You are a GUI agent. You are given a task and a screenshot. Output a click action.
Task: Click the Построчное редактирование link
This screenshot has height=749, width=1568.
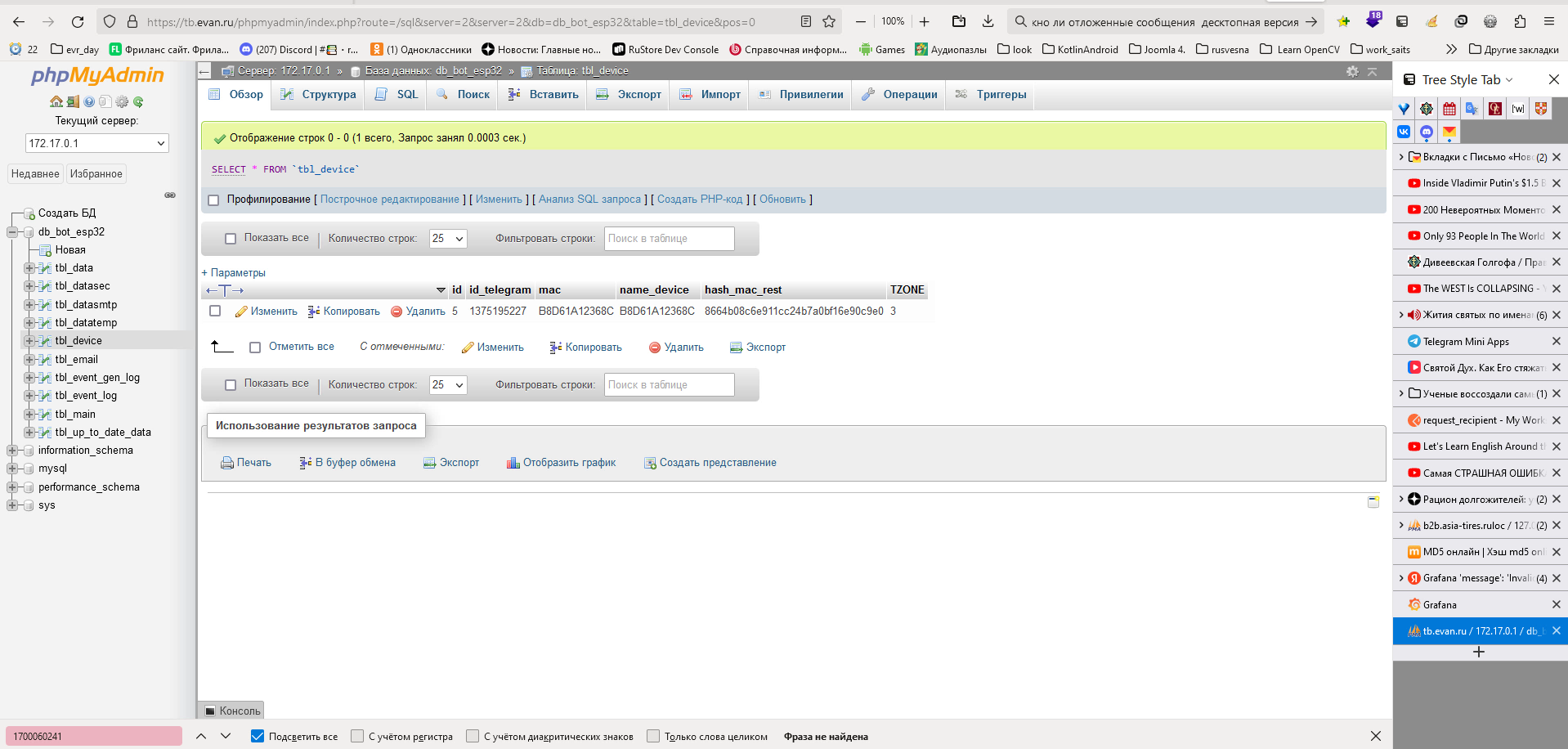390,200
